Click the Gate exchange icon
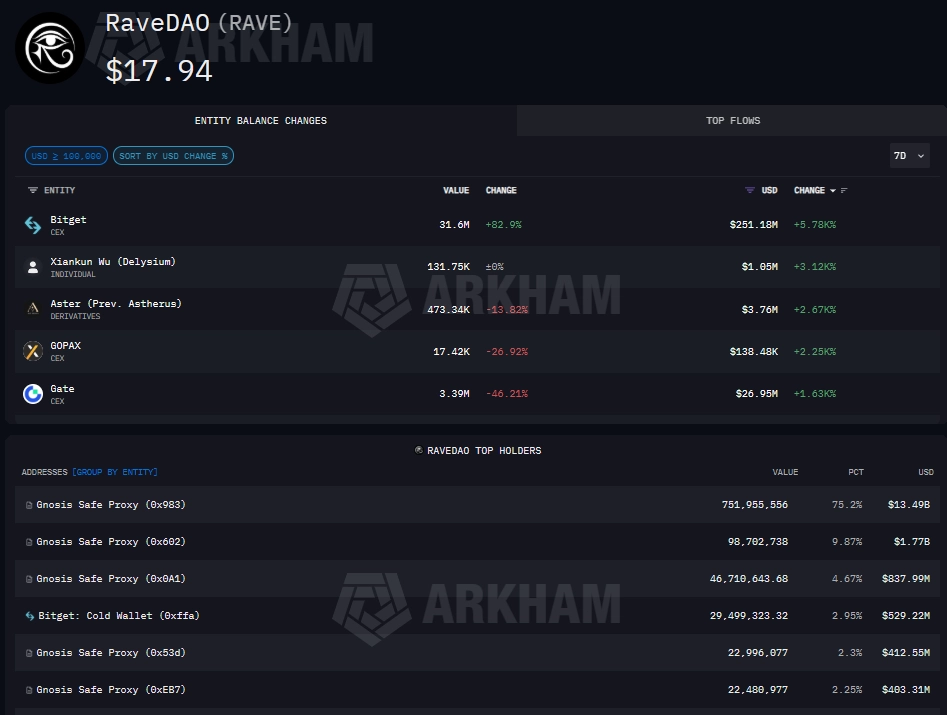Screen dimensions: 947x715 tap(33, 394)
